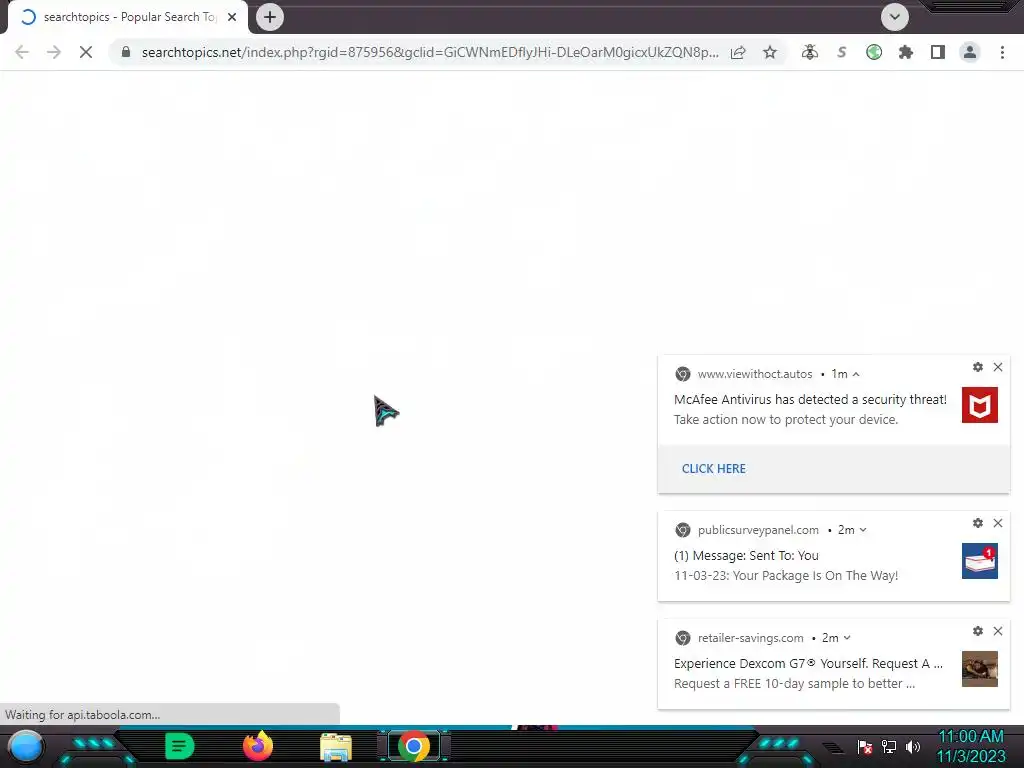Open the volume tray icon

click(x=913, y=746)
